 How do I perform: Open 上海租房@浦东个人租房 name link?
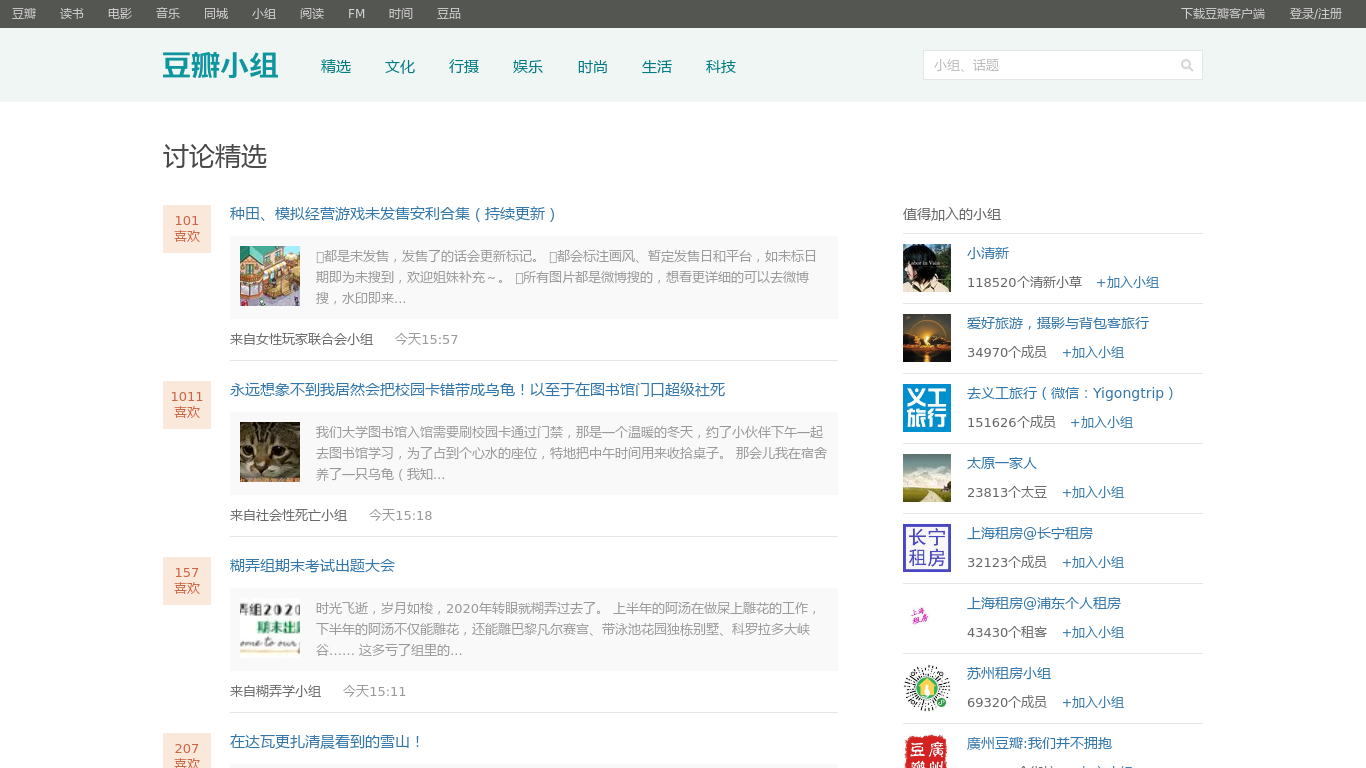[1044, 604]
